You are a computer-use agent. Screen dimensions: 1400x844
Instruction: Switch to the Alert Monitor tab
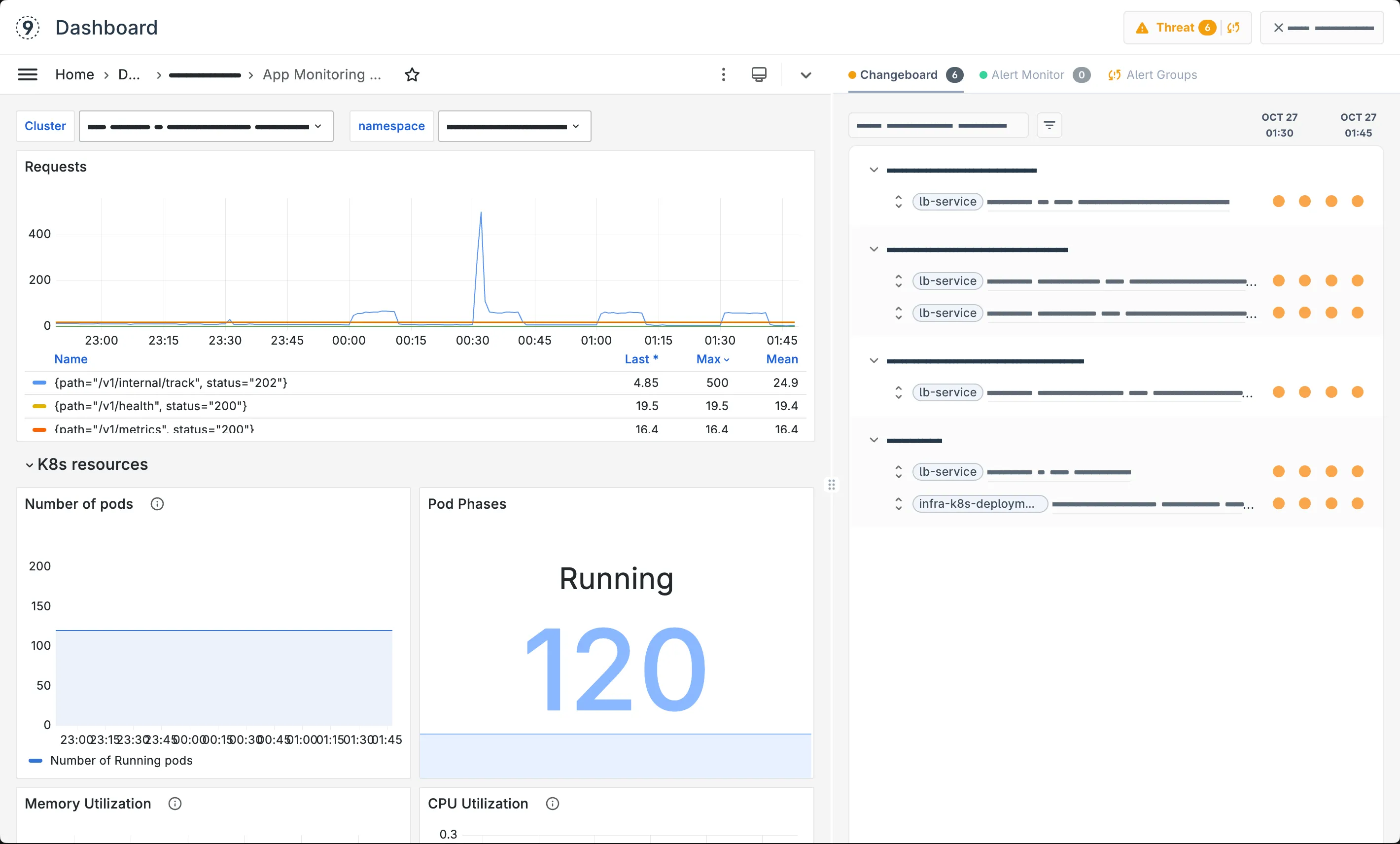(1035, 75)
